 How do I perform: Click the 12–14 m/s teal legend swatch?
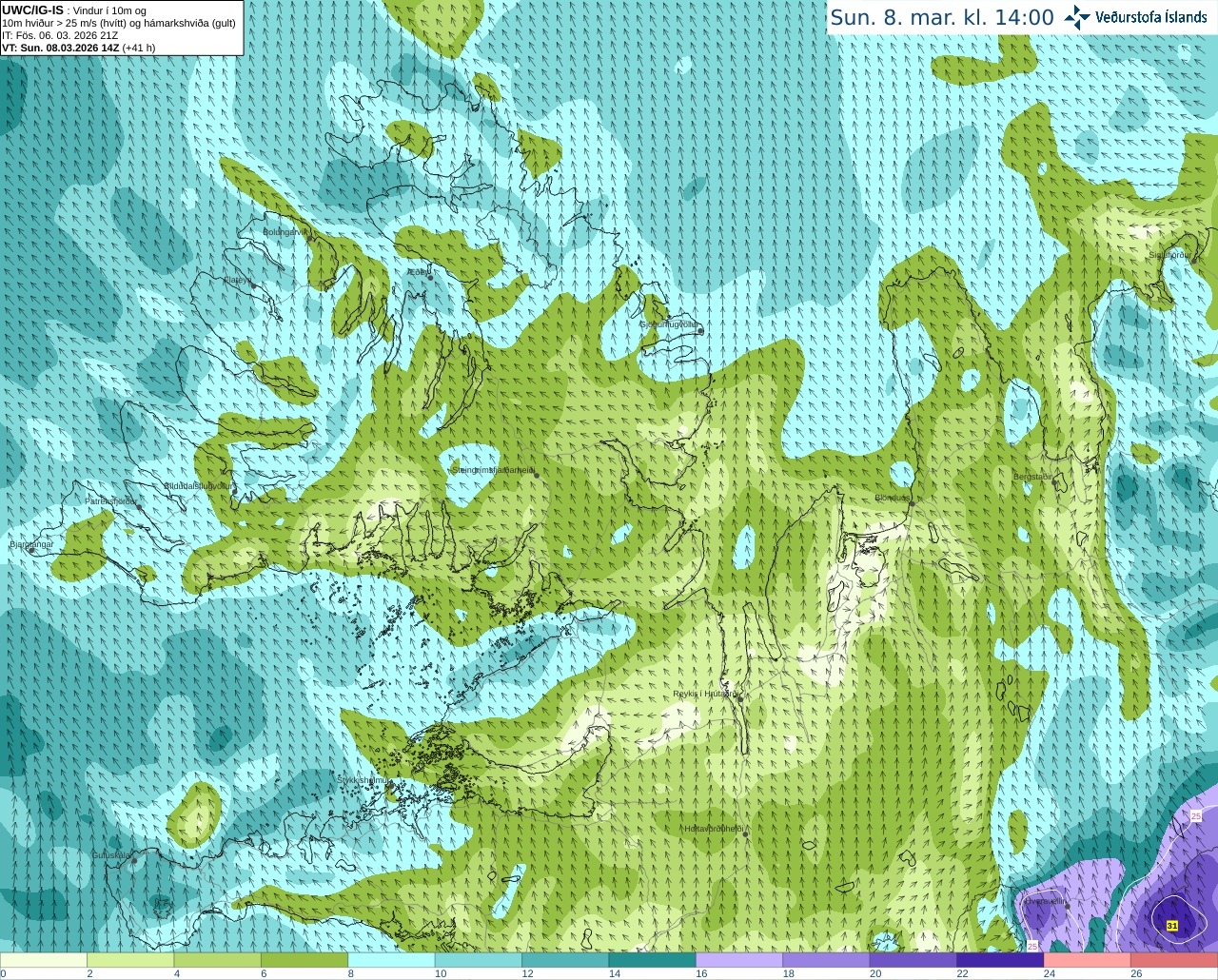click(x=566, y=960)
